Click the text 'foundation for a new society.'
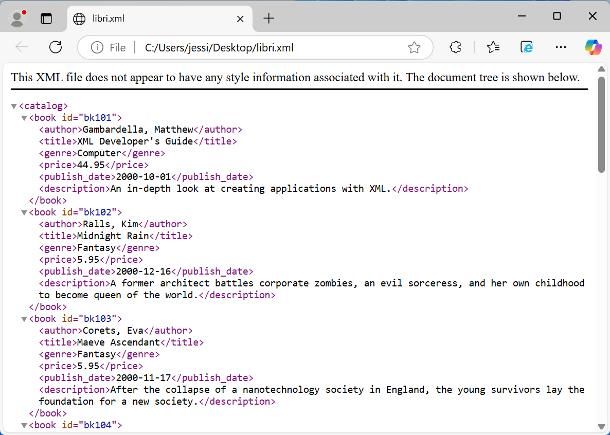The image size is (610, 435). pos(119,402)
